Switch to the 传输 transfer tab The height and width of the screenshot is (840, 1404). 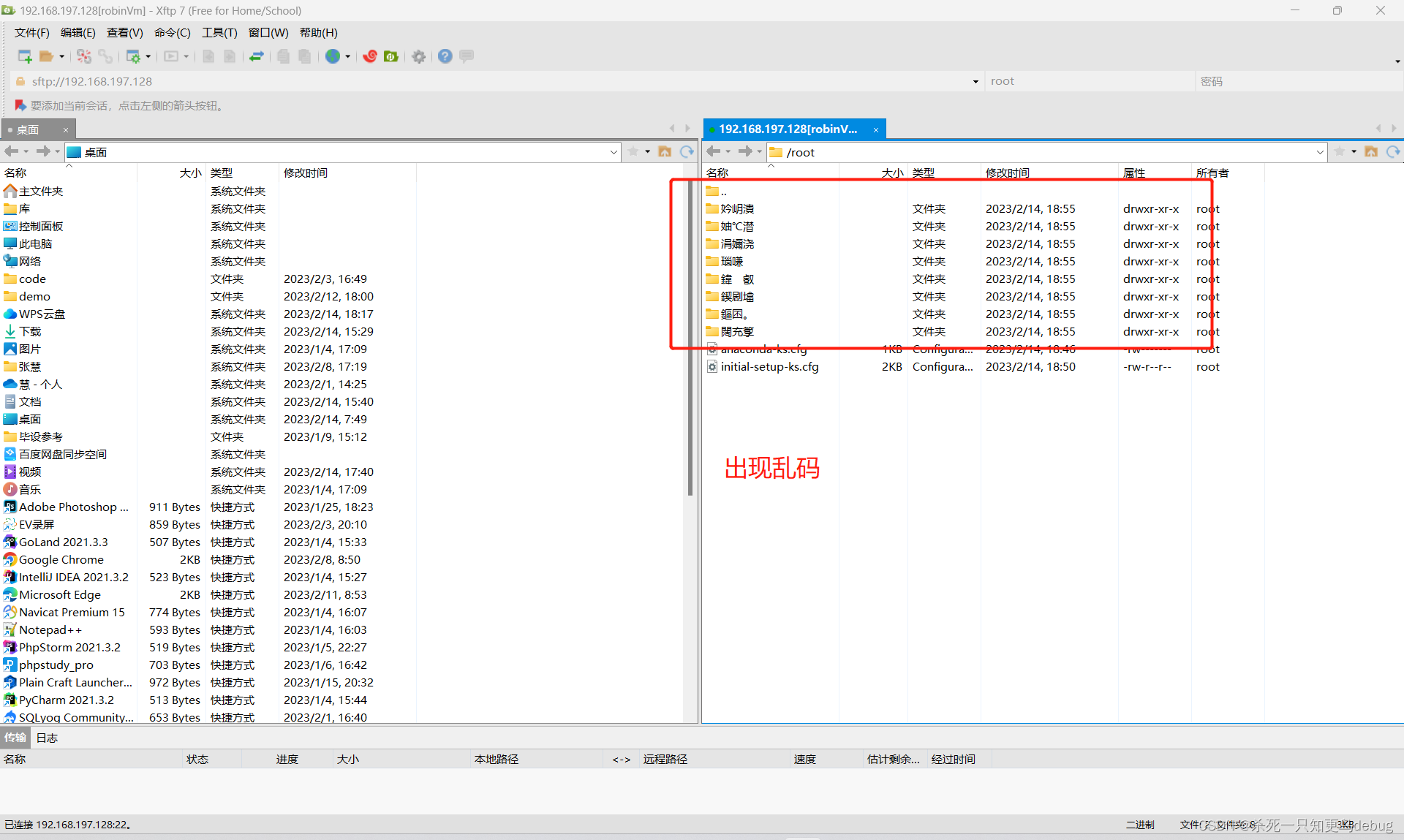(15, 738)
